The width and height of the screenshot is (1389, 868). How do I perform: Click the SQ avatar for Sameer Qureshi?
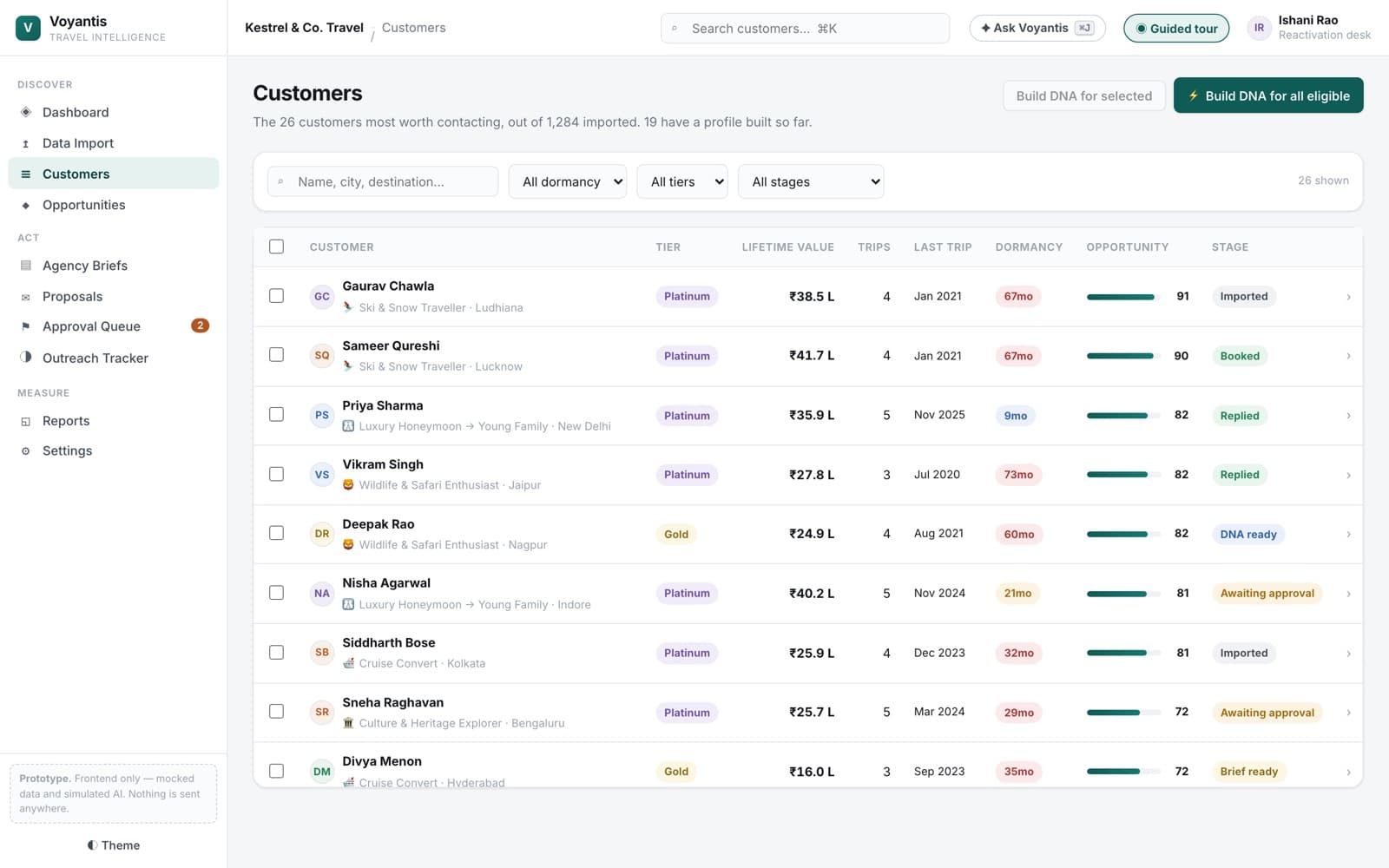(322, 355)
